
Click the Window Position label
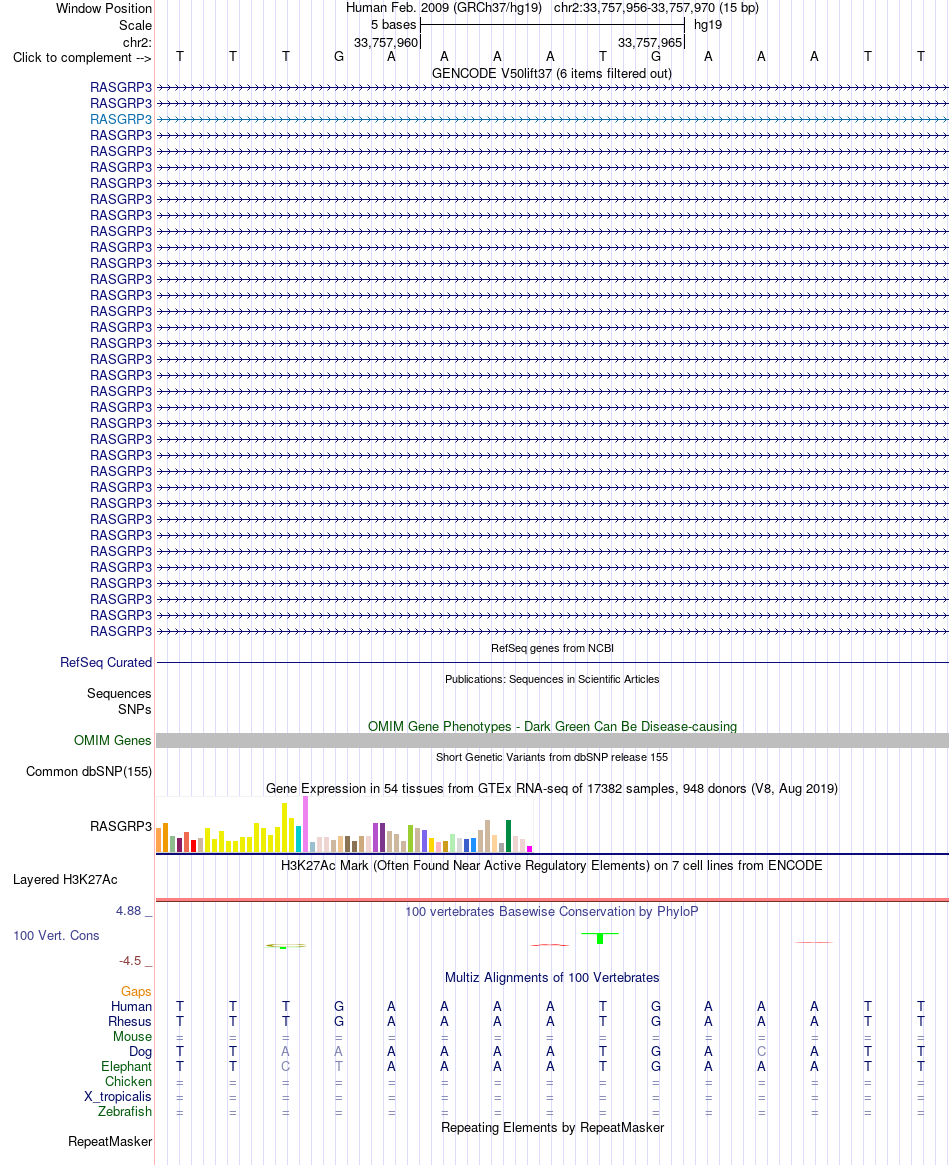(104, 8)
